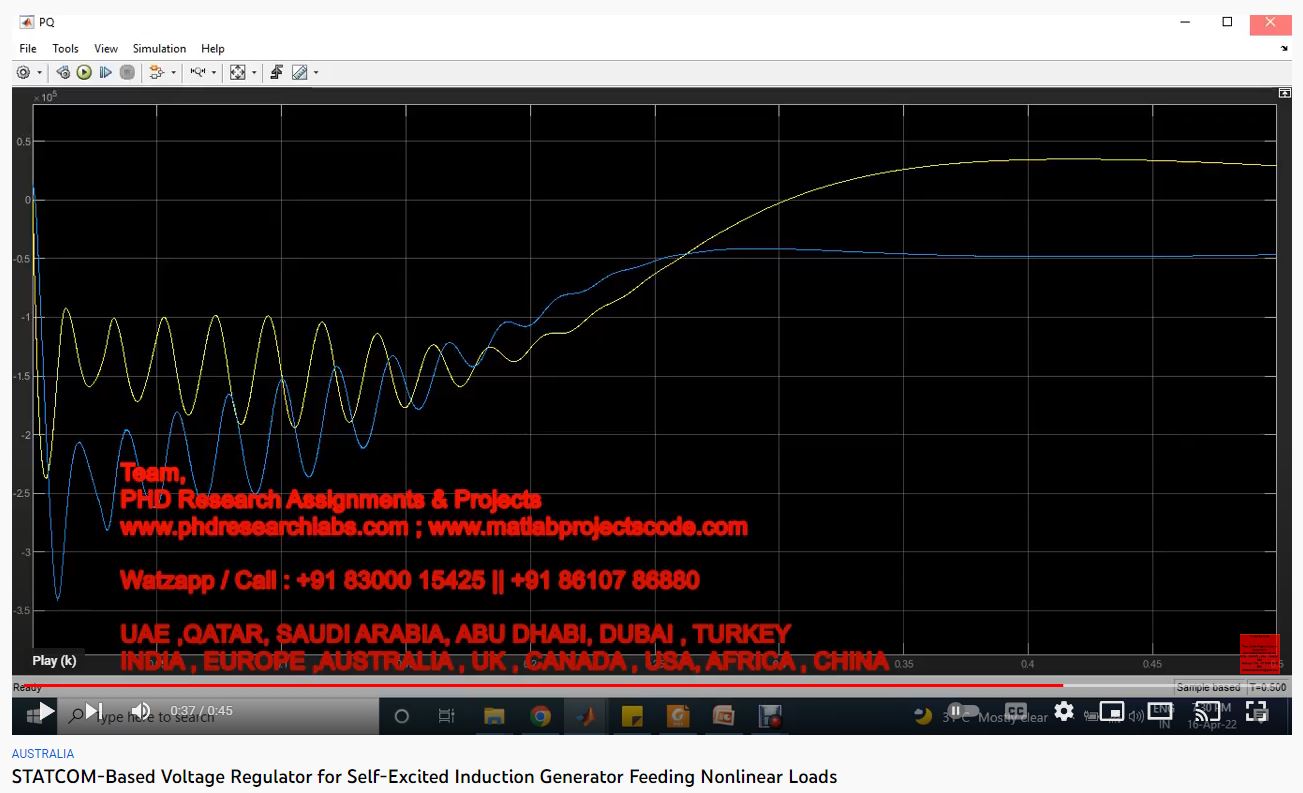Toggle video autoplay switch

click(960, 712)
